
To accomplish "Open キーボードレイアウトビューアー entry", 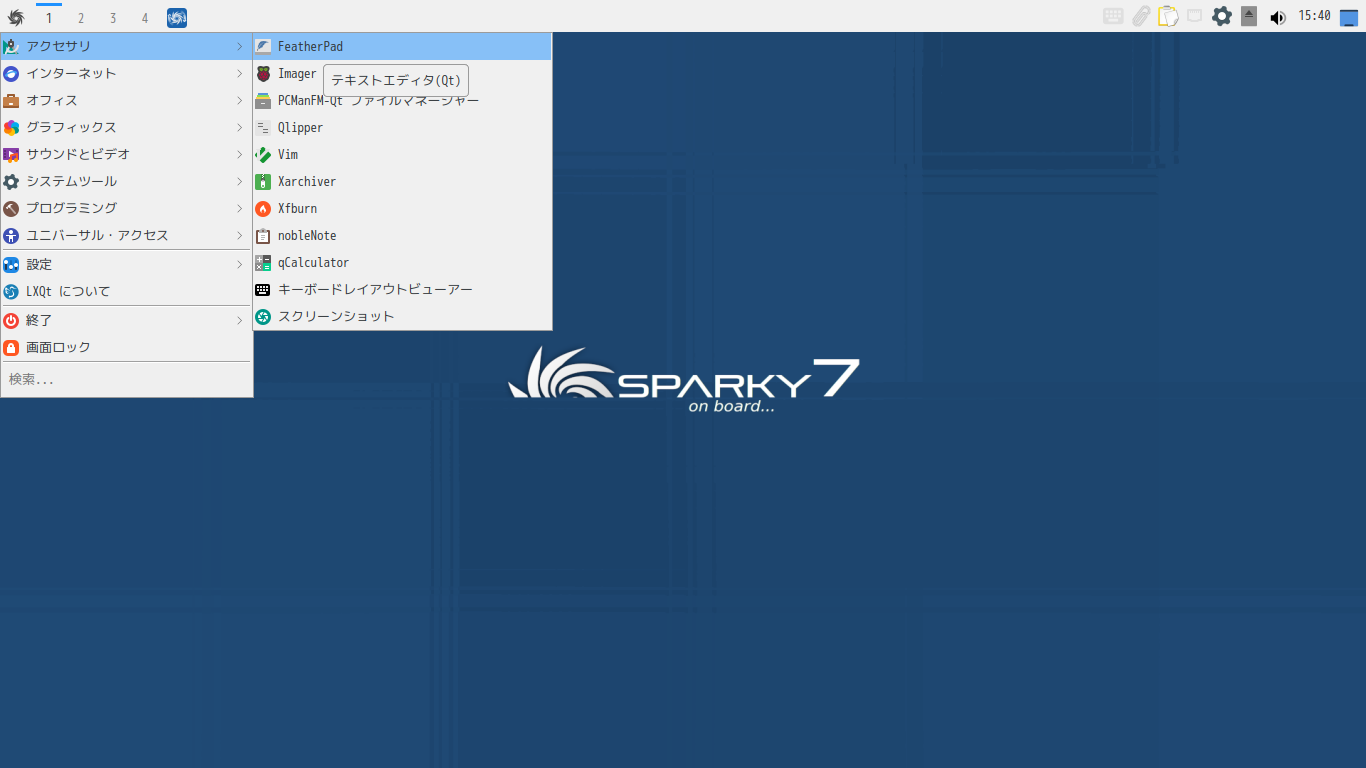I will tap(402, 289).
